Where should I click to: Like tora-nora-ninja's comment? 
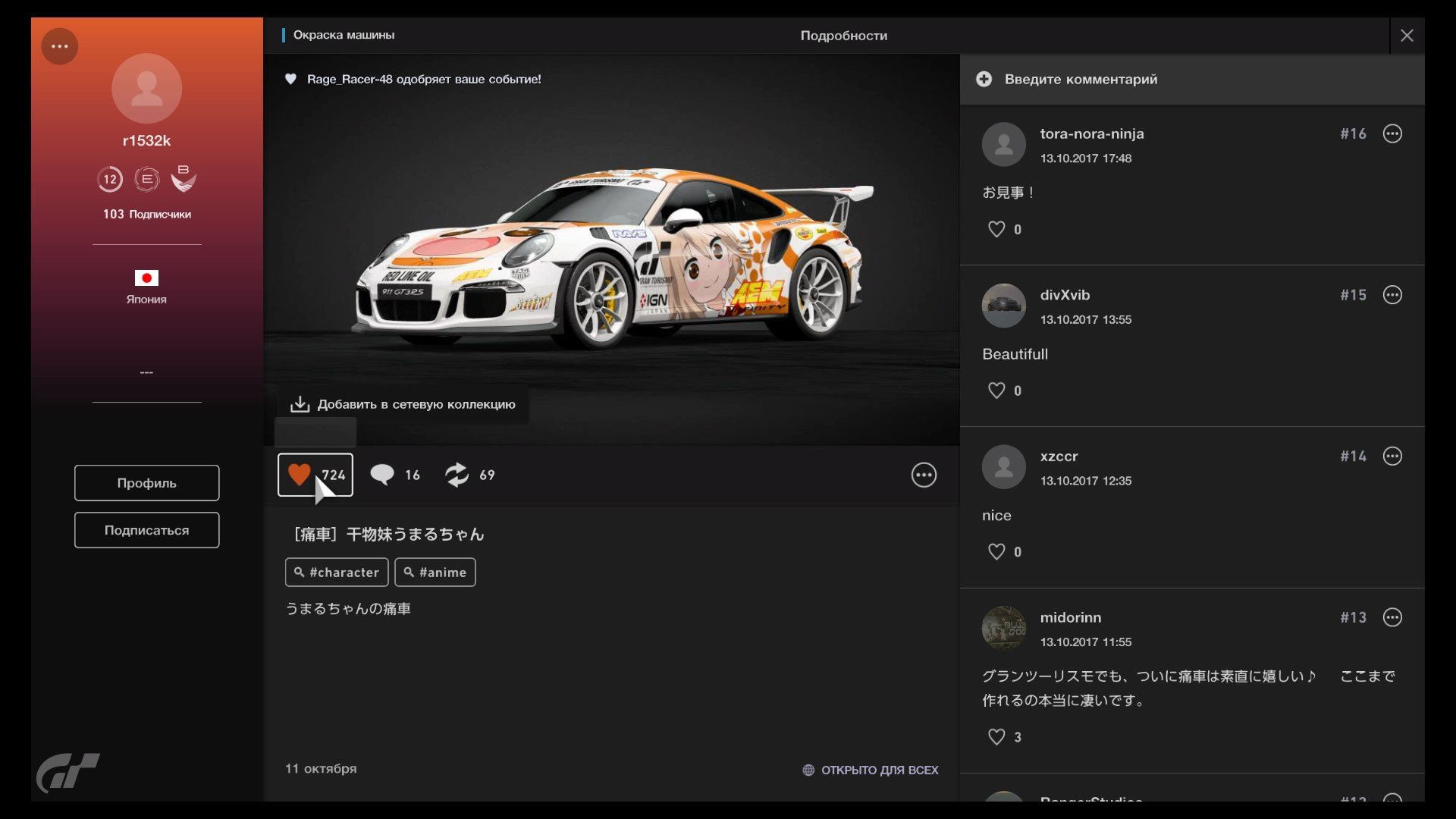click(x=996, y=229)
